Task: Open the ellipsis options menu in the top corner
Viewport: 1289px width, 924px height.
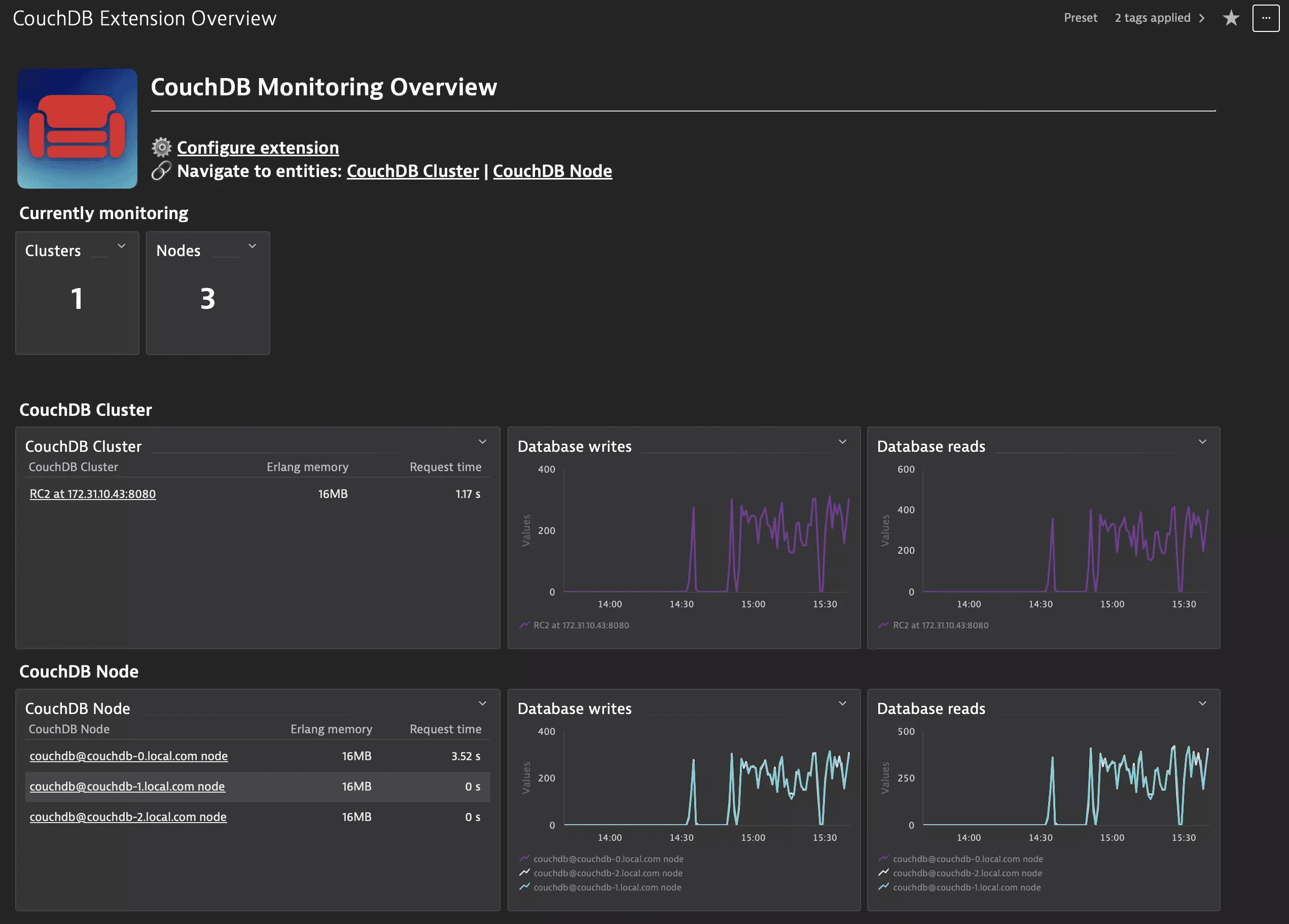Action: (1266, 18)
